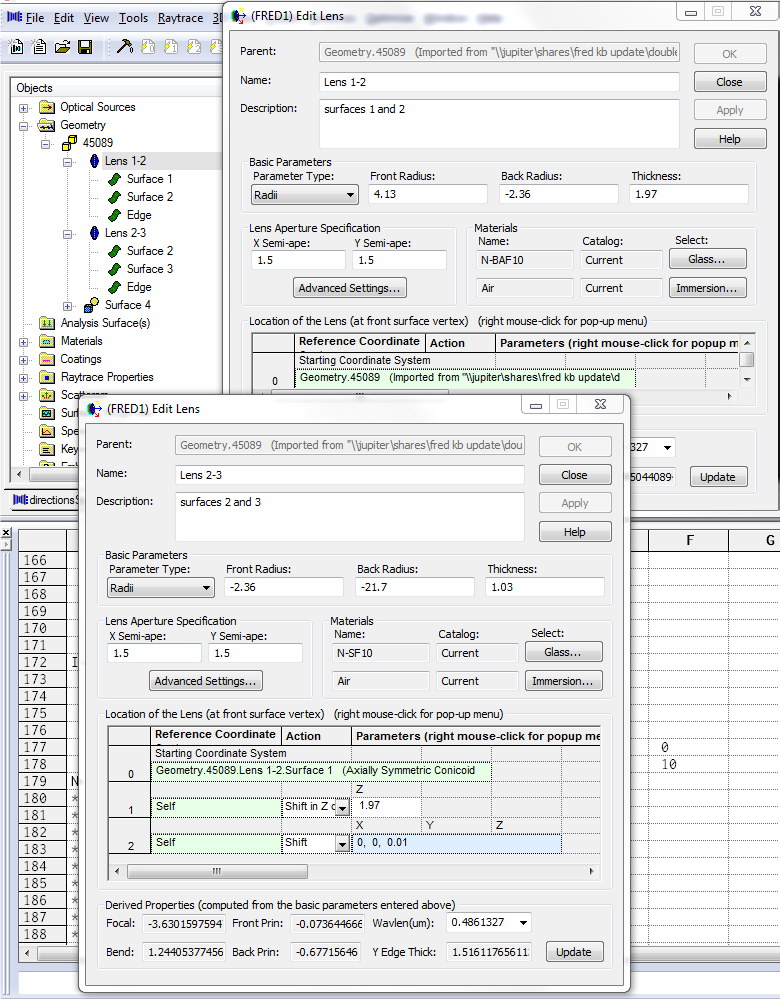Click Close in the Lens 2-3 dialog

[x=574, y=475]
